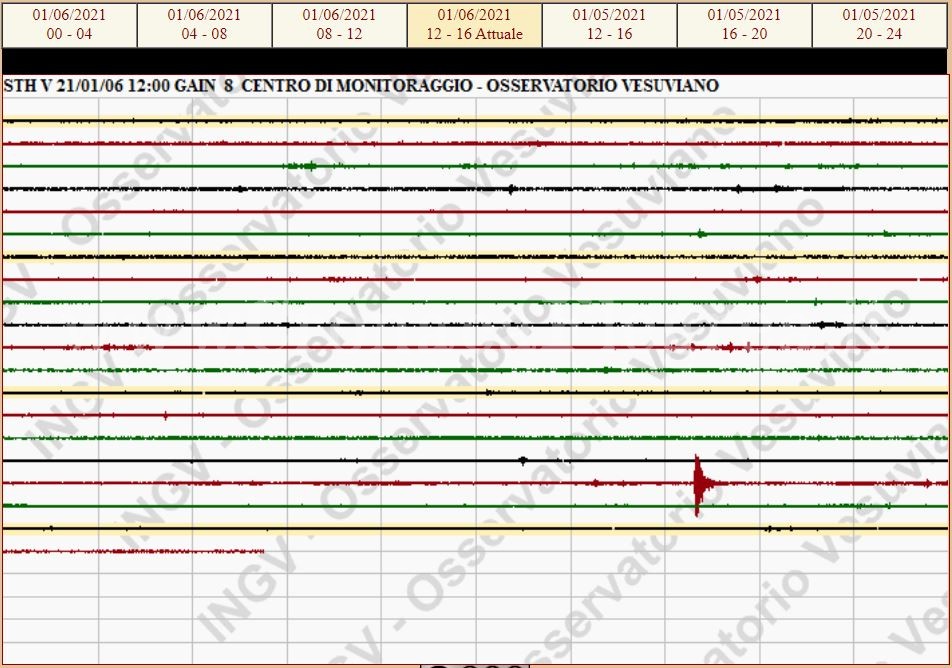Viewport: 952px width, 668px height.
Task: Open the 01/05/2021 12 - 16 tab
Action: (x=610, y=25)
